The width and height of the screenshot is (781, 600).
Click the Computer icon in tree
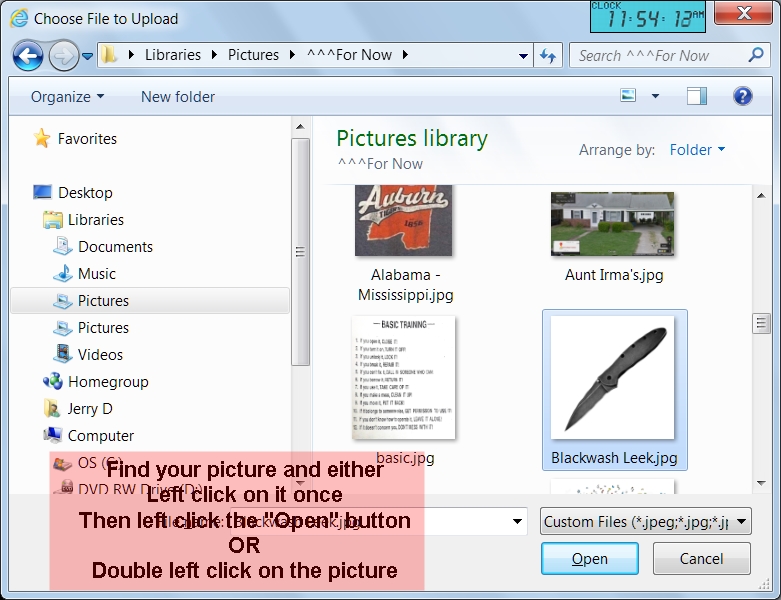[52, 435]
